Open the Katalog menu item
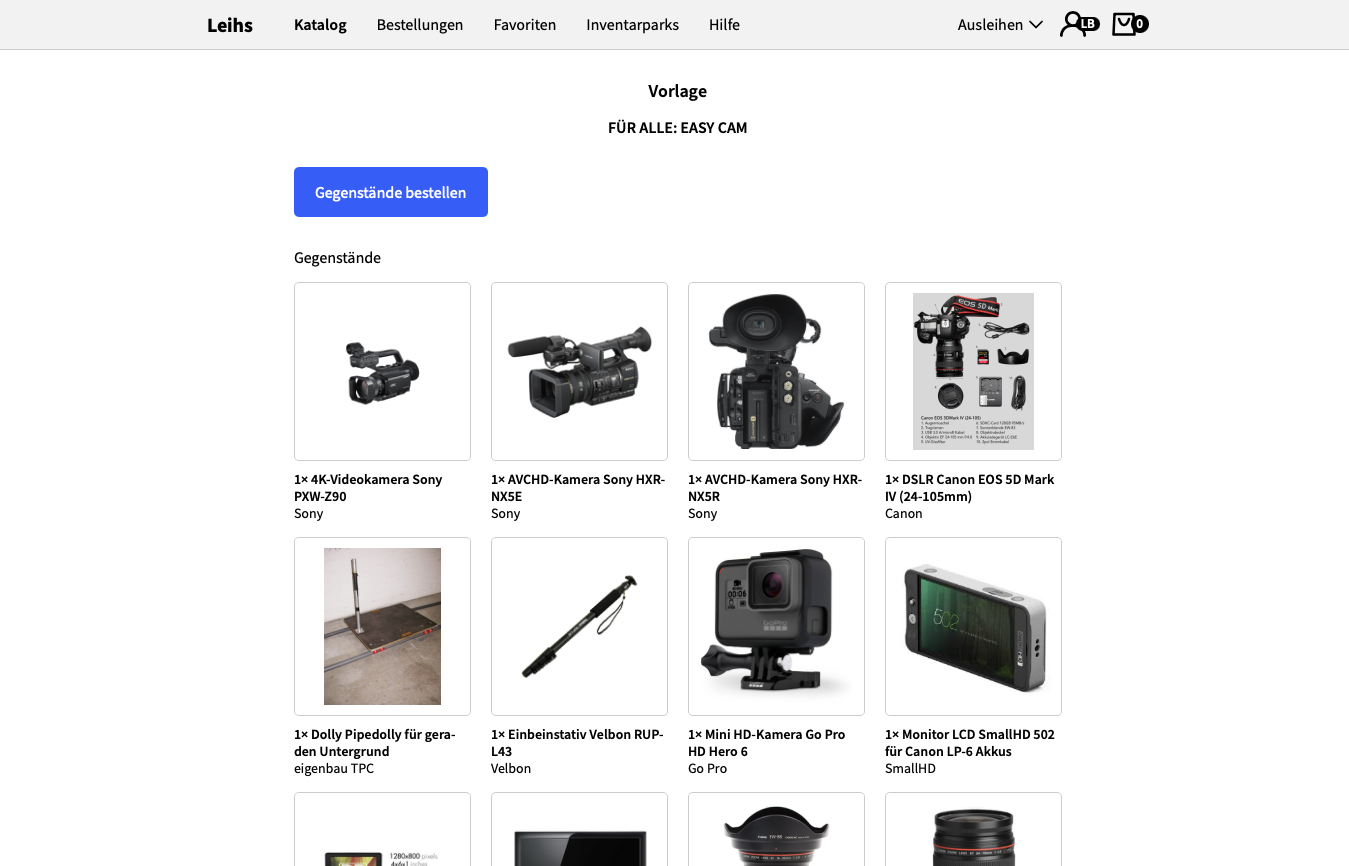This screenshot has height=866, width=1349. click(320, 25)
